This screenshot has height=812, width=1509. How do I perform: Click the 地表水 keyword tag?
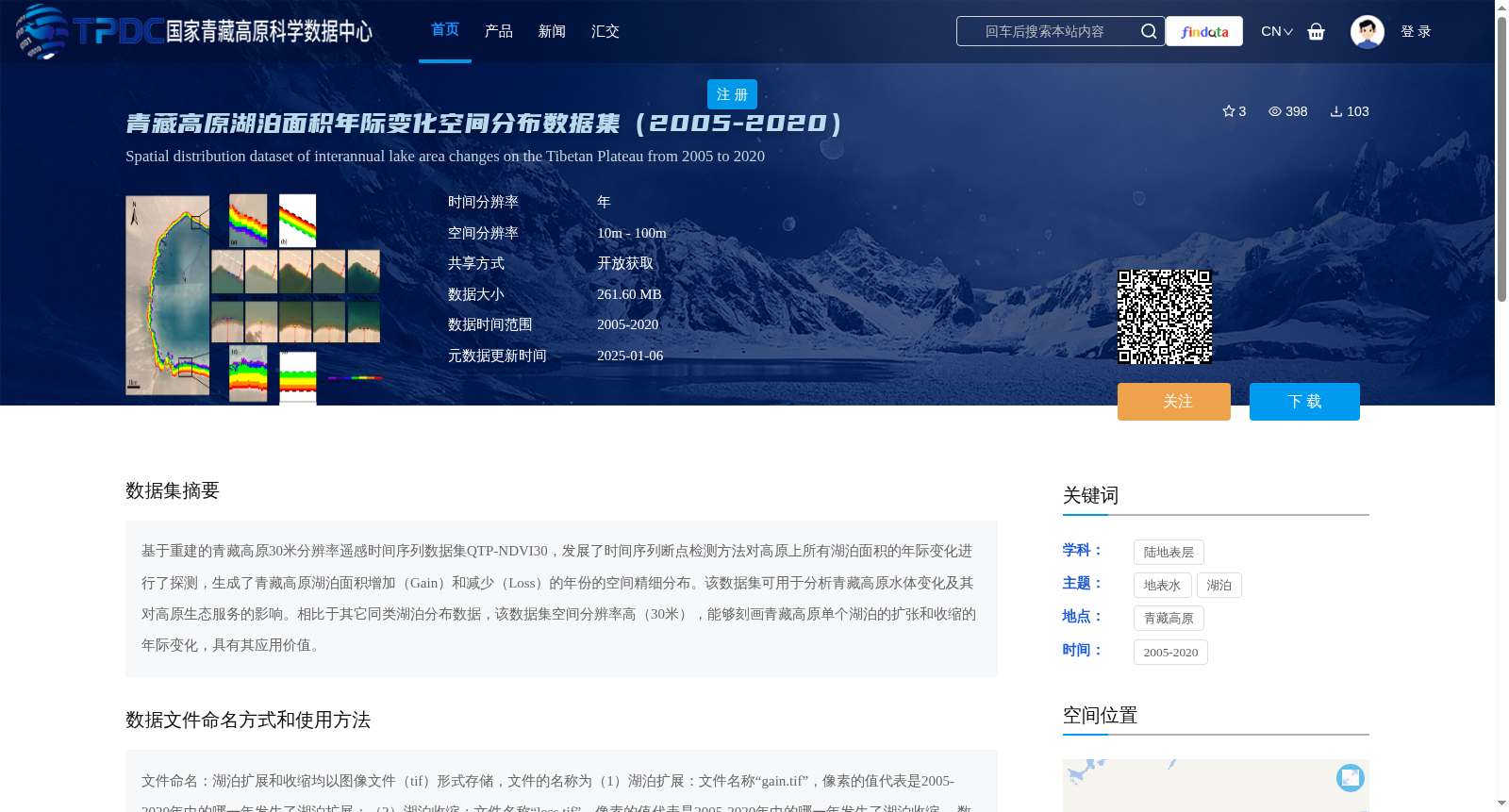click(1162, 586)
